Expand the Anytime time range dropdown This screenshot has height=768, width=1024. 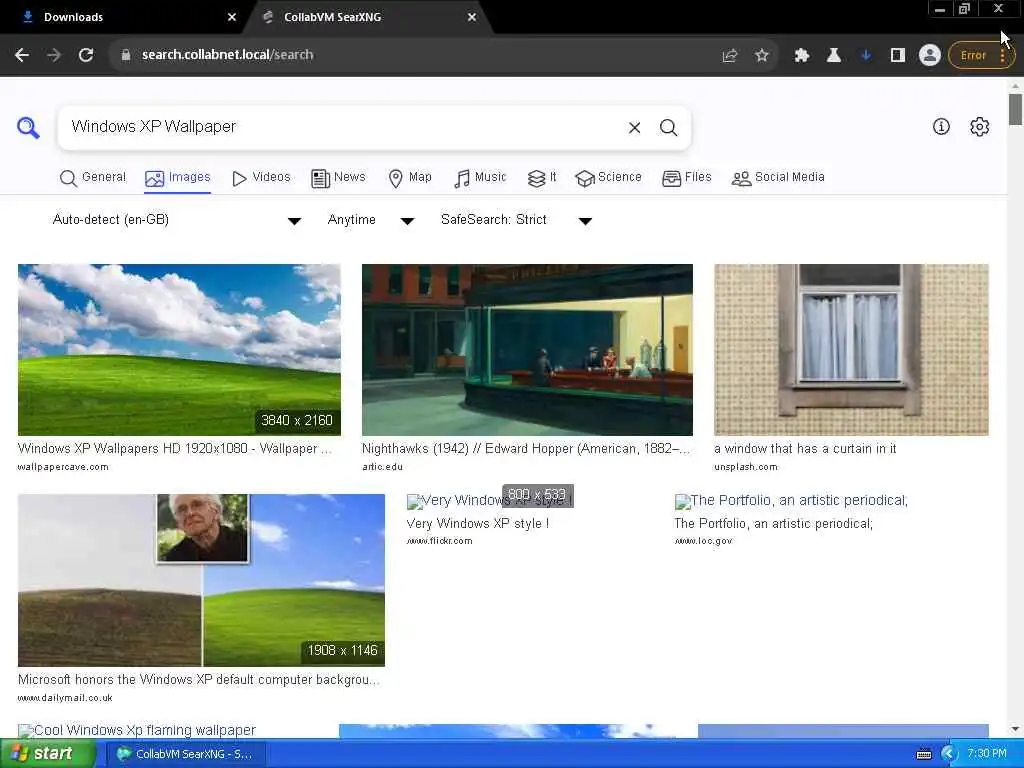370,220
